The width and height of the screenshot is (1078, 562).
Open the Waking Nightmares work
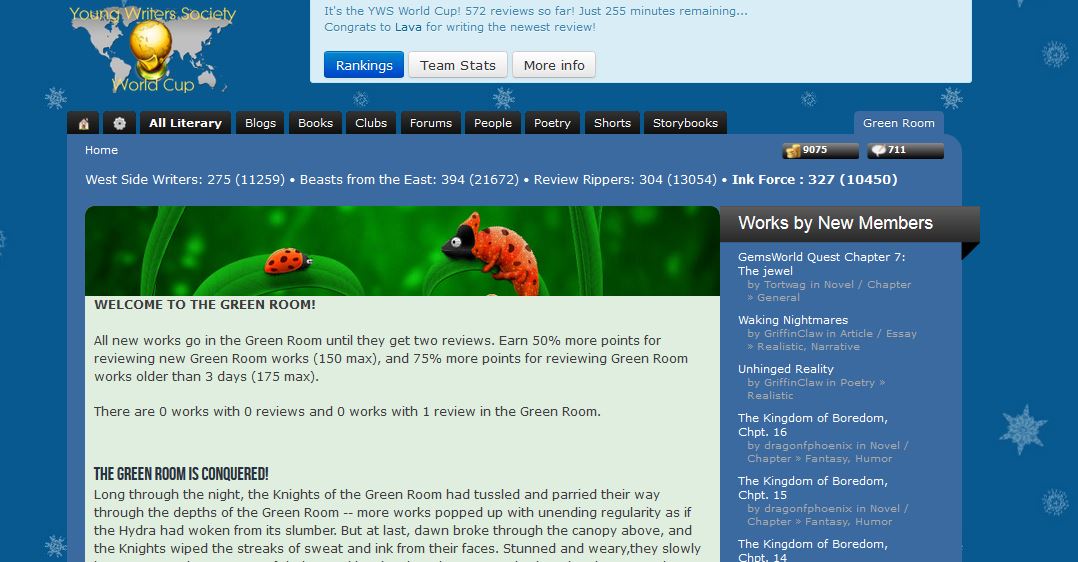tap(793, 320)
